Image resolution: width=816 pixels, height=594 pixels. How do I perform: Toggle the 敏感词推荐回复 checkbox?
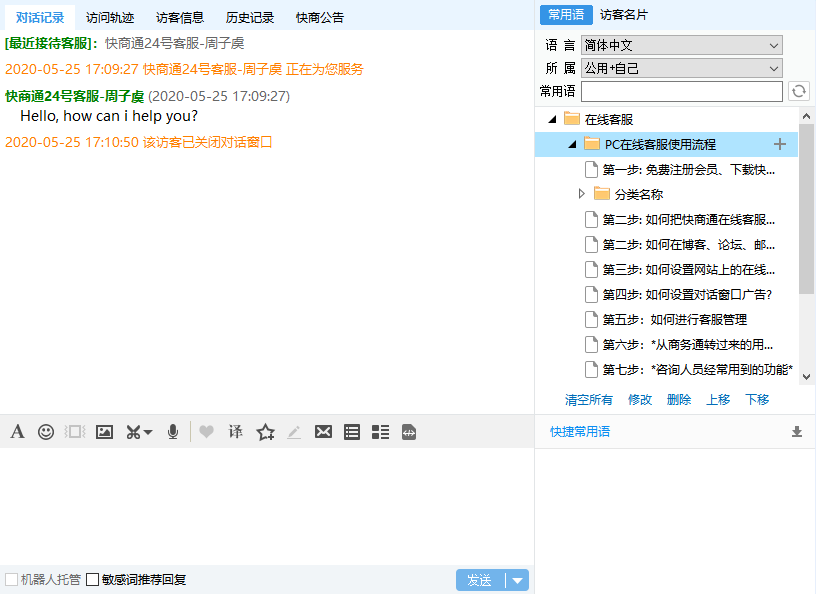[x=93, y=579]
